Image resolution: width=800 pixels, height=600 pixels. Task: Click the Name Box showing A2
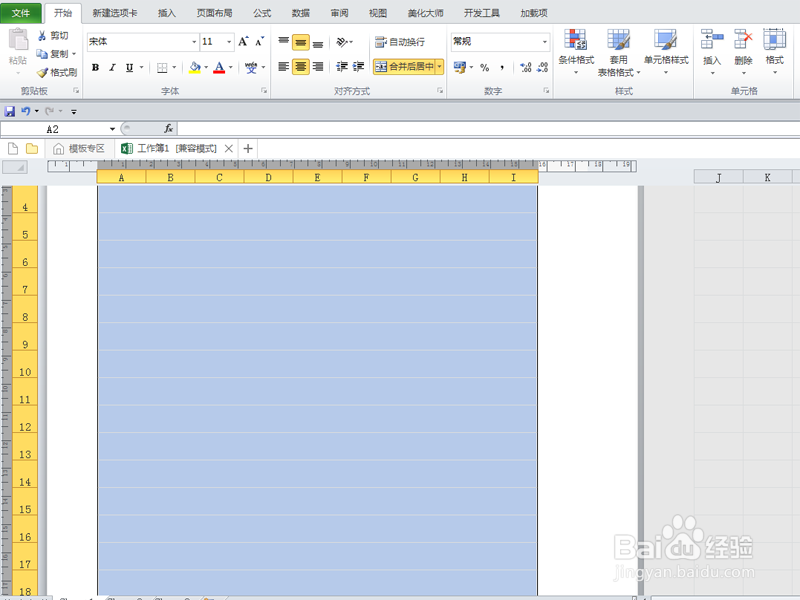53,129
